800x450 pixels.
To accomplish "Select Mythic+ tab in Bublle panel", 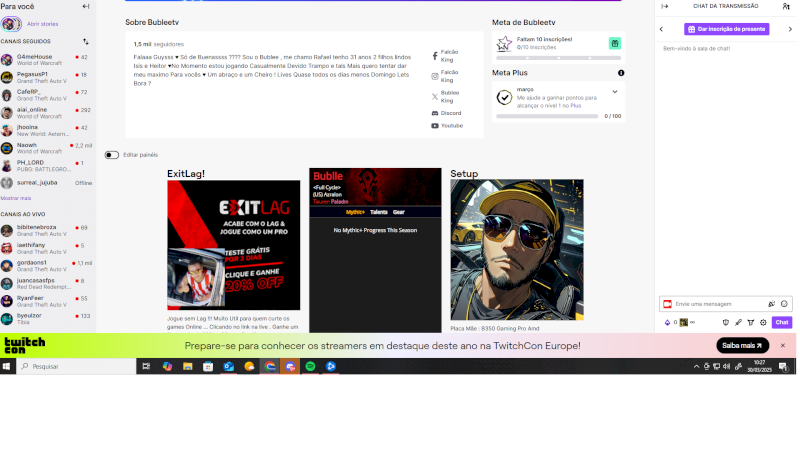I will (355, 212).
